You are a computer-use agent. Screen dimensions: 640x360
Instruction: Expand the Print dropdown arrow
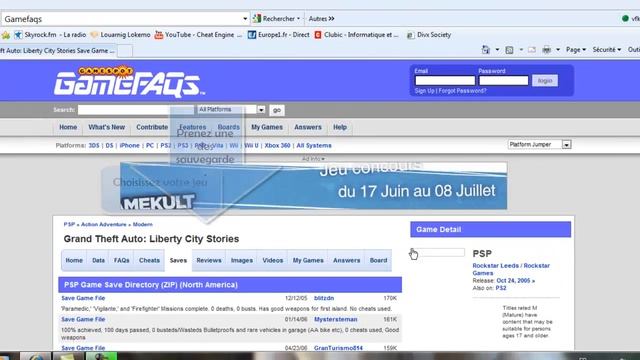coord(558,50)
